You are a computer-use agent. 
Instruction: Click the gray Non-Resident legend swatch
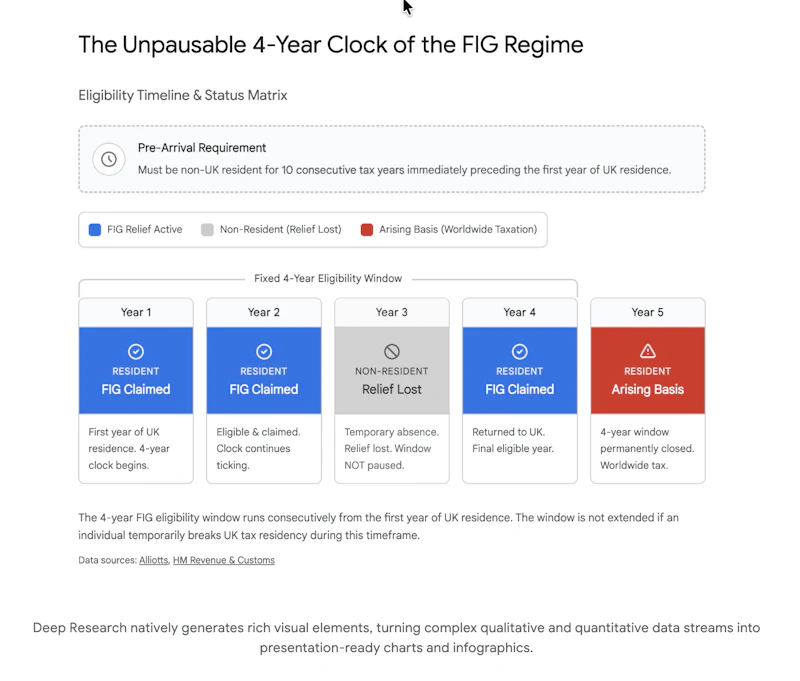point(207,230)
